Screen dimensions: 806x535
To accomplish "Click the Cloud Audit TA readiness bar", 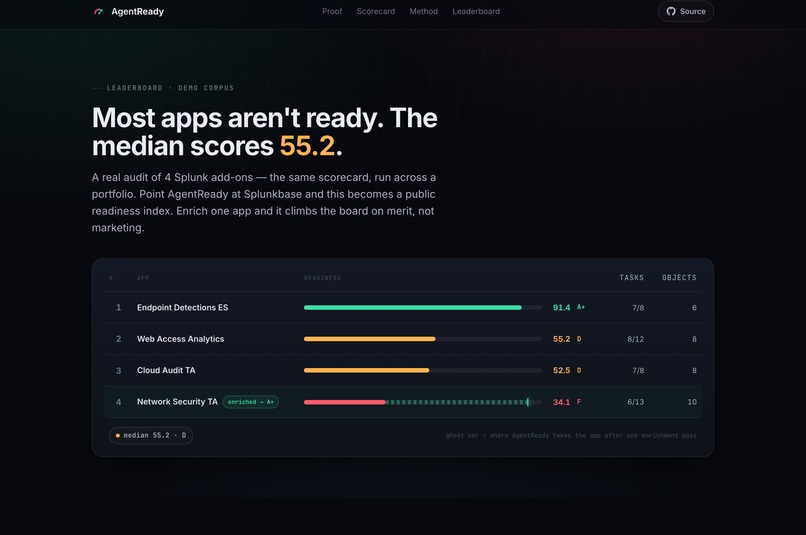I will click(367, 370).
